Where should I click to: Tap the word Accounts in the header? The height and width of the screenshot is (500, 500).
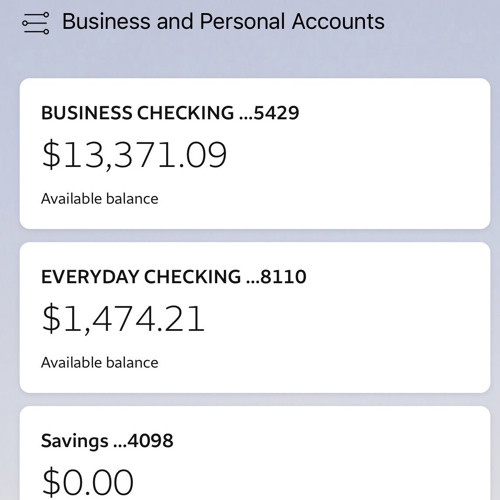point(338,22)
